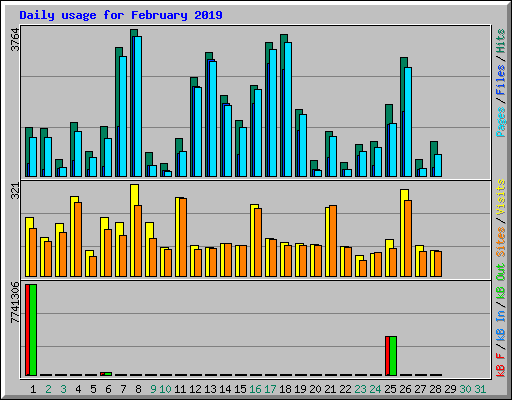Click the day 1 red kB F bar

[27, 330]
